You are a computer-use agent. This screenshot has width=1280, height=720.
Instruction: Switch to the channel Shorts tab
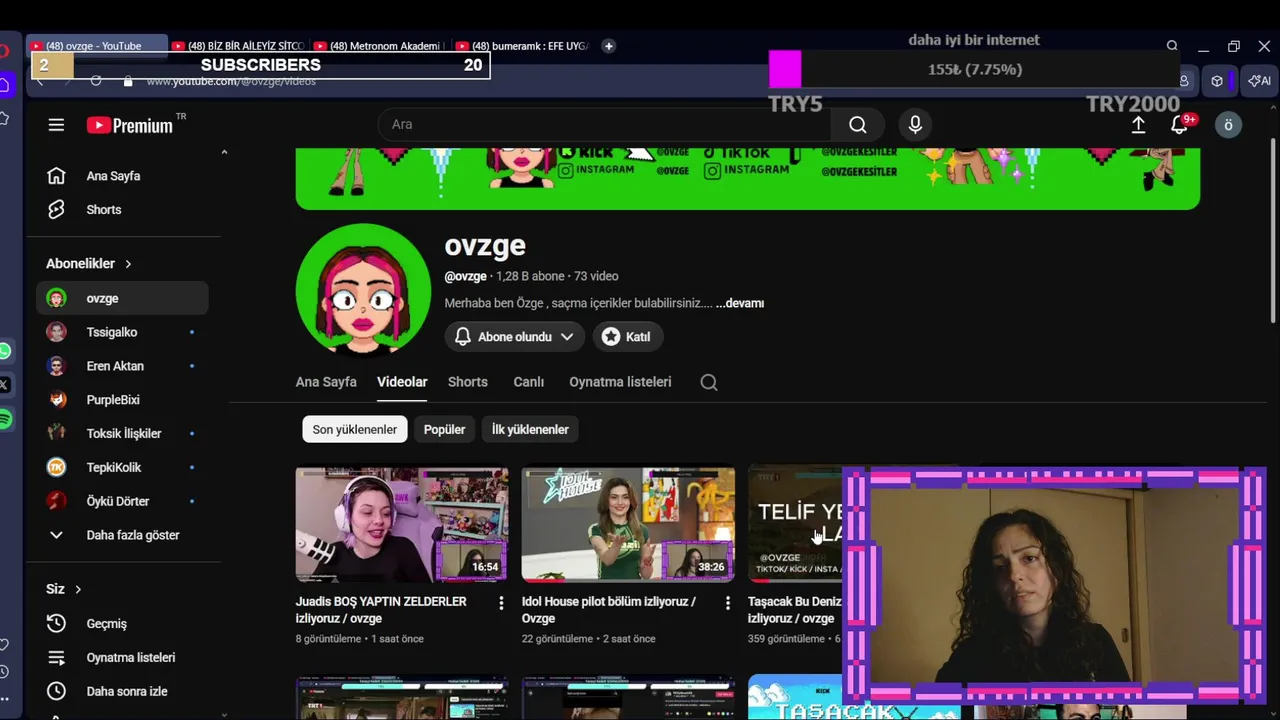[x=468, y=382]
